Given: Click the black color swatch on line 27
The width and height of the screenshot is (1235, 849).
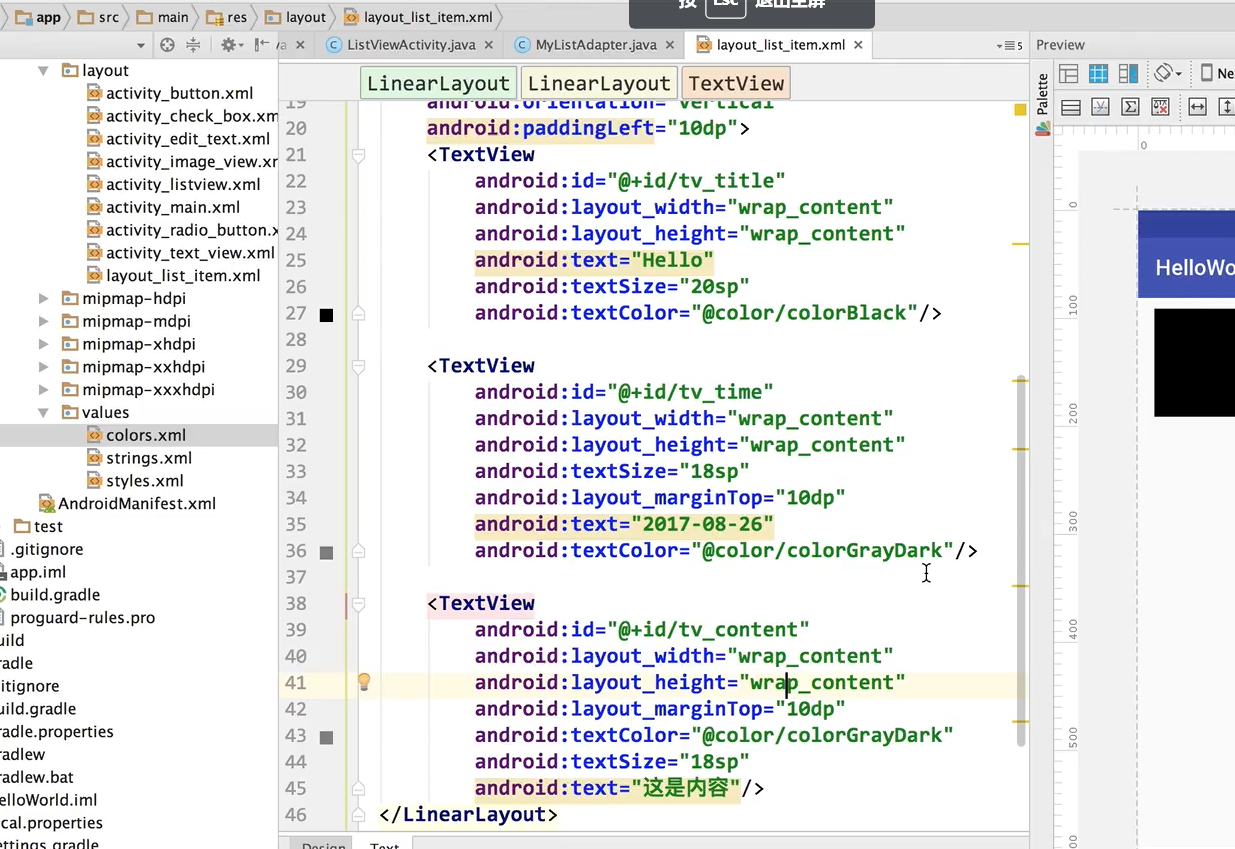Looking at the screenshot, I should (326, 315).
